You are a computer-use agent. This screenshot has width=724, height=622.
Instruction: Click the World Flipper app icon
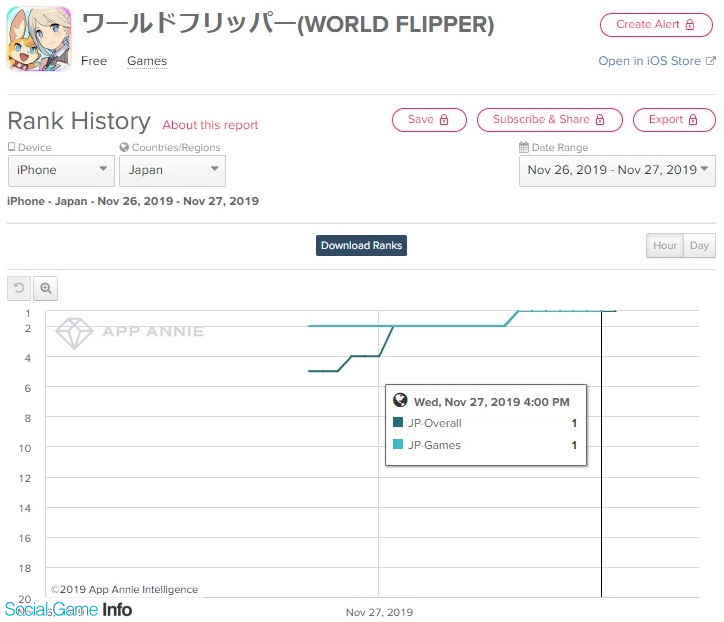click(39, 39)
